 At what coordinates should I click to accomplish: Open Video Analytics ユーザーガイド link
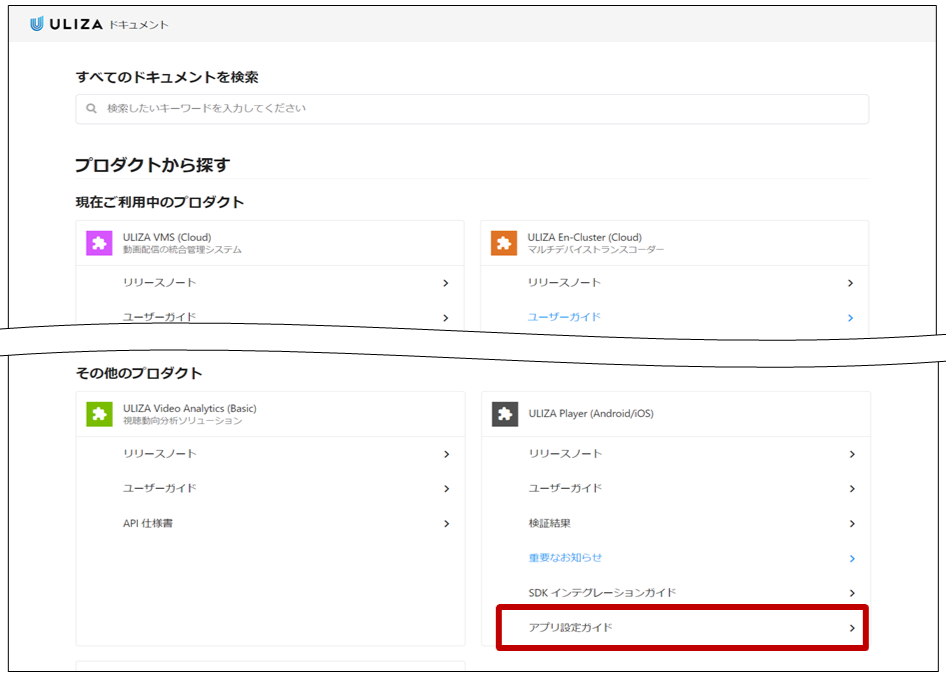(x=159, y=488)
